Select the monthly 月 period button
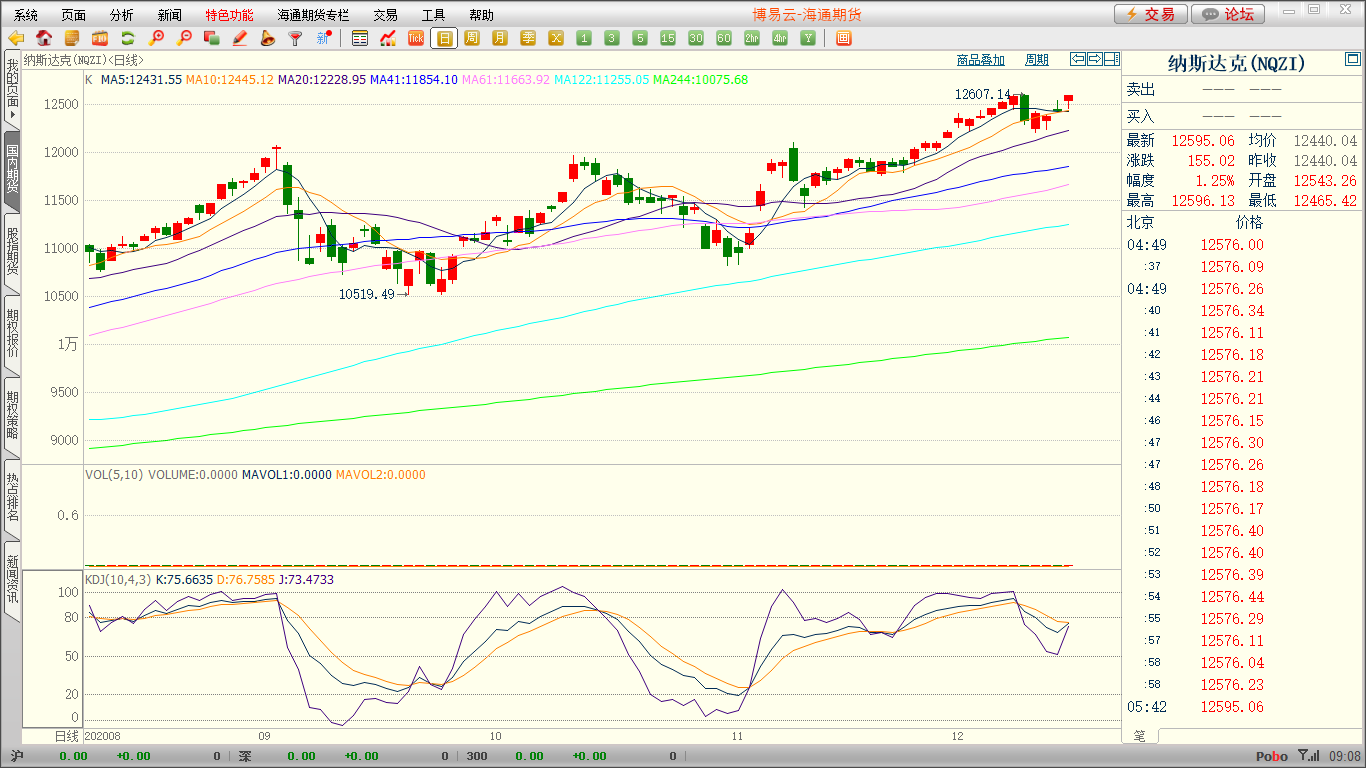Viewport: 1366px width, 768px height. pos(500,38)
